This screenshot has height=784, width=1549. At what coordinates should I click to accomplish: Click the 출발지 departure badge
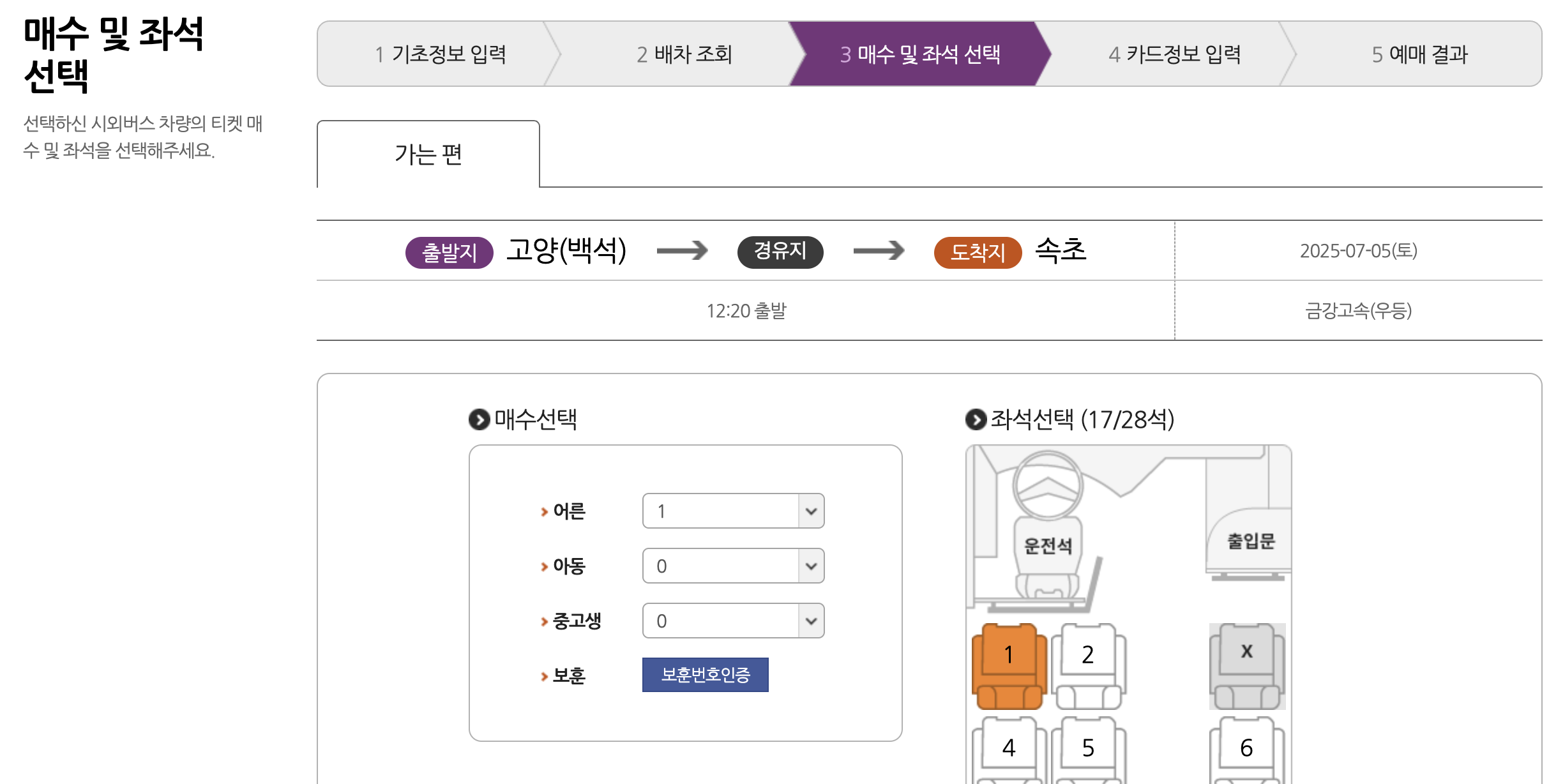click(449, 252)
